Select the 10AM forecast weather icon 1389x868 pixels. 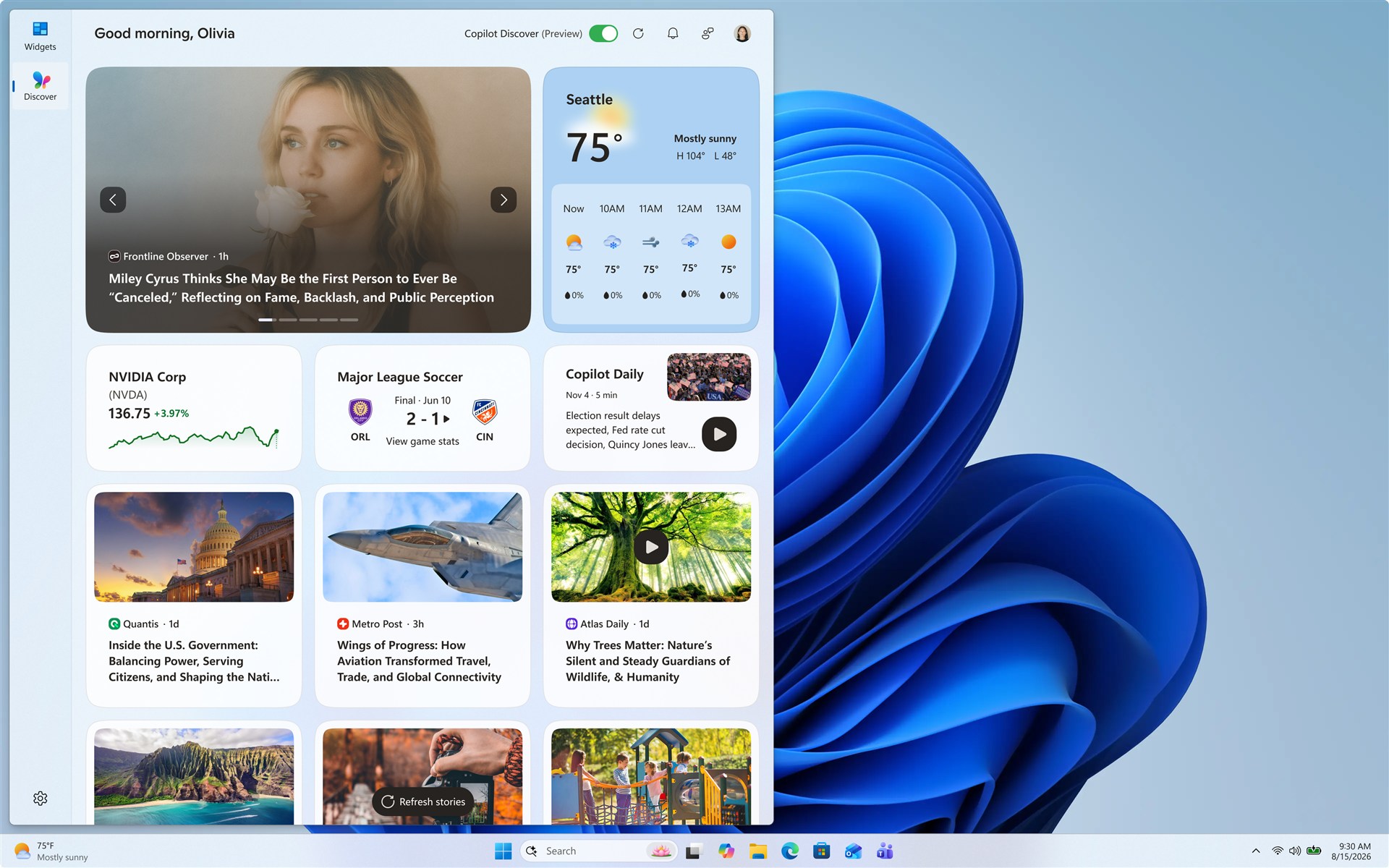click(612, 242)
